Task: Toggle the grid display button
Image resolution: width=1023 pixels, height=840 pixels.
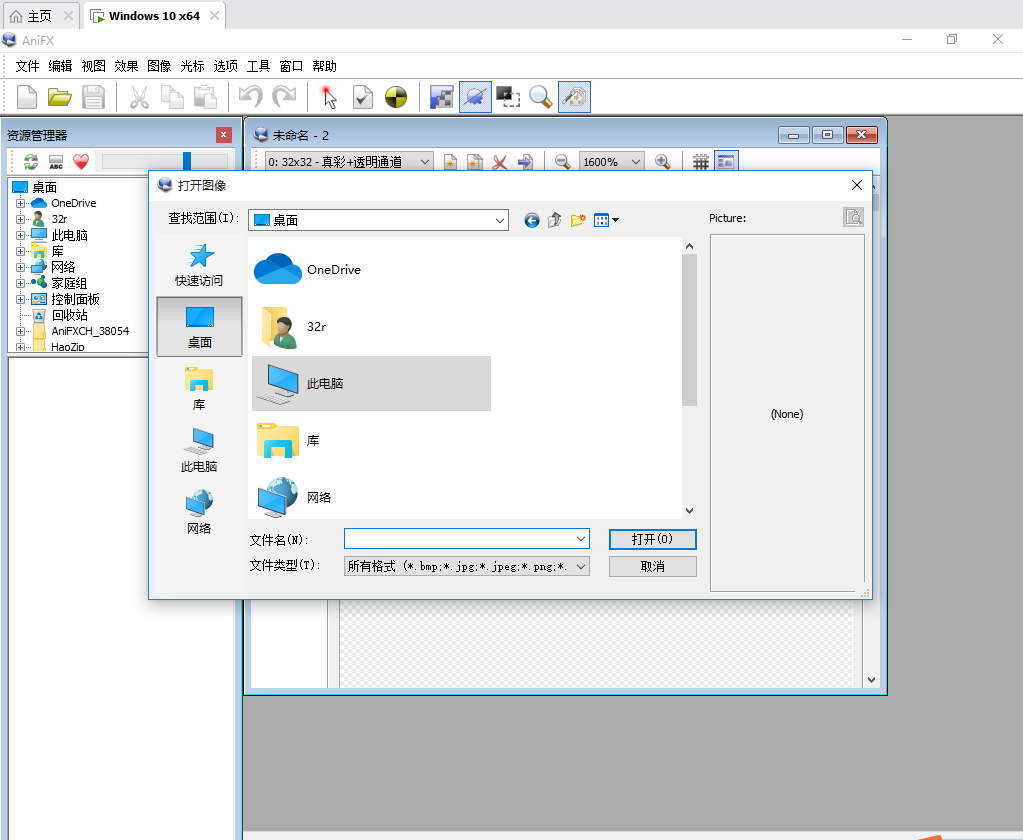Action: (x=701, y=162)
